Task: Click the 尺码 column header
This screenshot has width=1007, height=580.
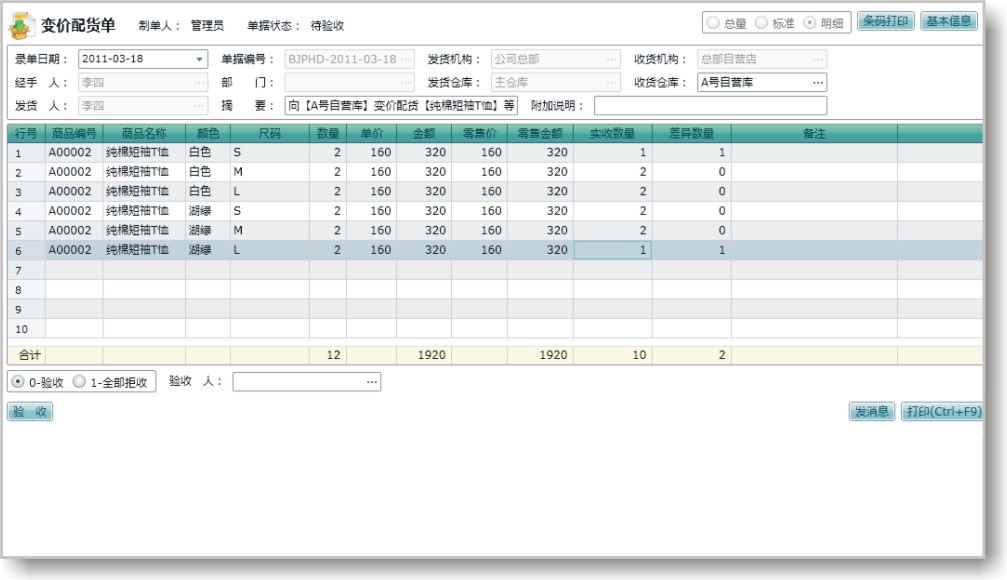Action: point(270,134)
